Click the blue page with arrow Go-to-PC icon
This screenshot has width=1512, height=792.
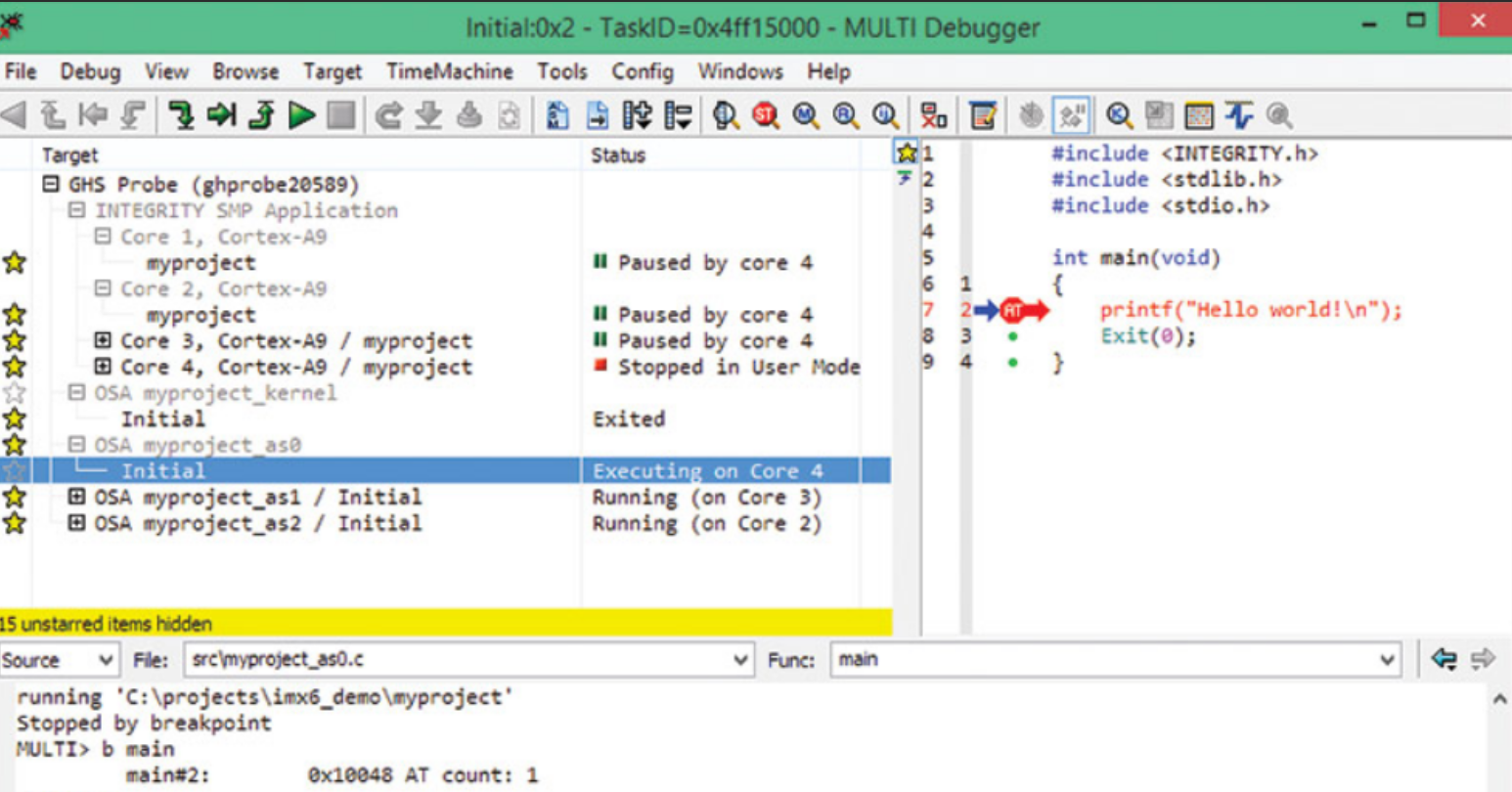[x=597, y=115]
